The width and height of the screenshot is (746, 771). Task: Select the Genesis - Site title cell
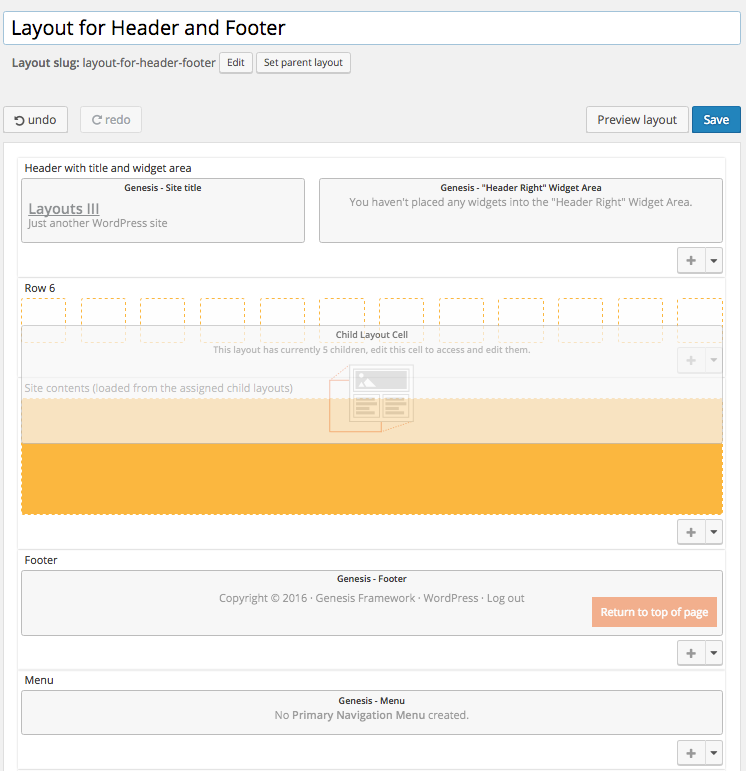click(x=163, y=210)
